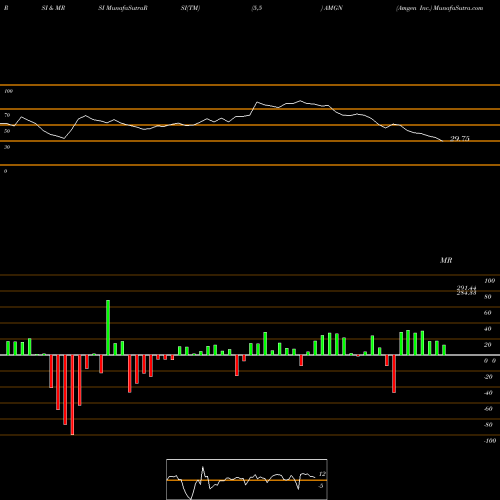Click the 'SI MunafaSutraR' header label
Viewport: 500px width, 500px height.
(123, 8)
